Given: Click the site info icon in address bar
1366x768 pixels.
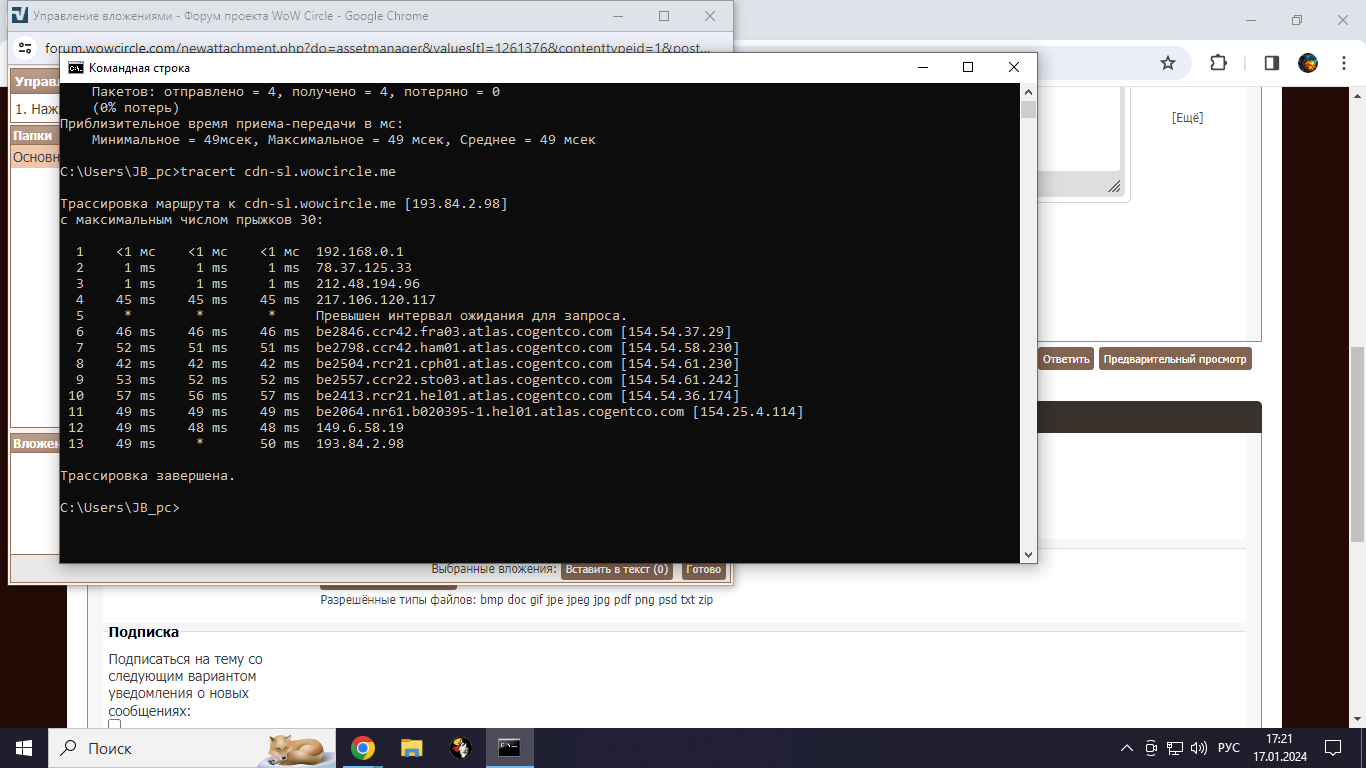Looking at the screenshot, I should 26,48.
